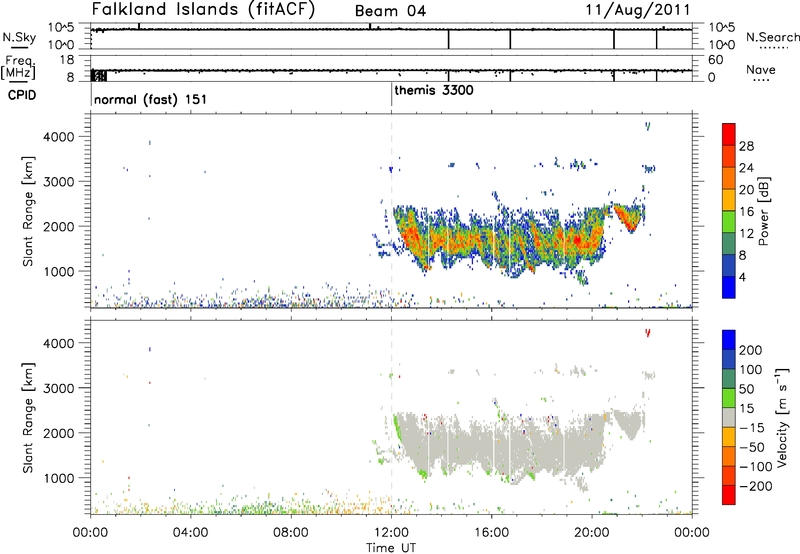
Task: Click the 'N.Sky' legend label
Action: (19, 37)
